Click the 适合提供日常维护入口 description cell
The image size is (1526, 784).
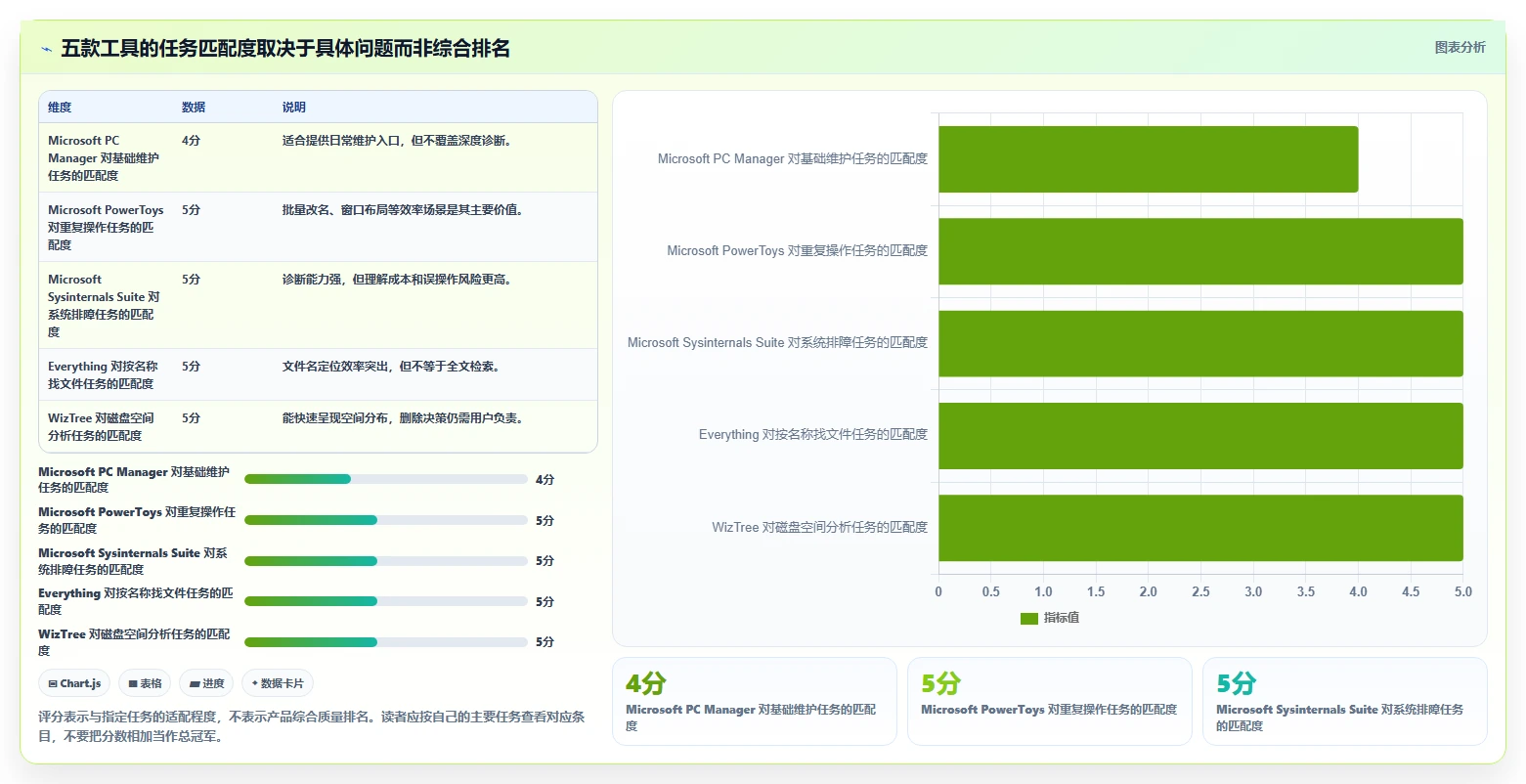[x=397, y=141]
